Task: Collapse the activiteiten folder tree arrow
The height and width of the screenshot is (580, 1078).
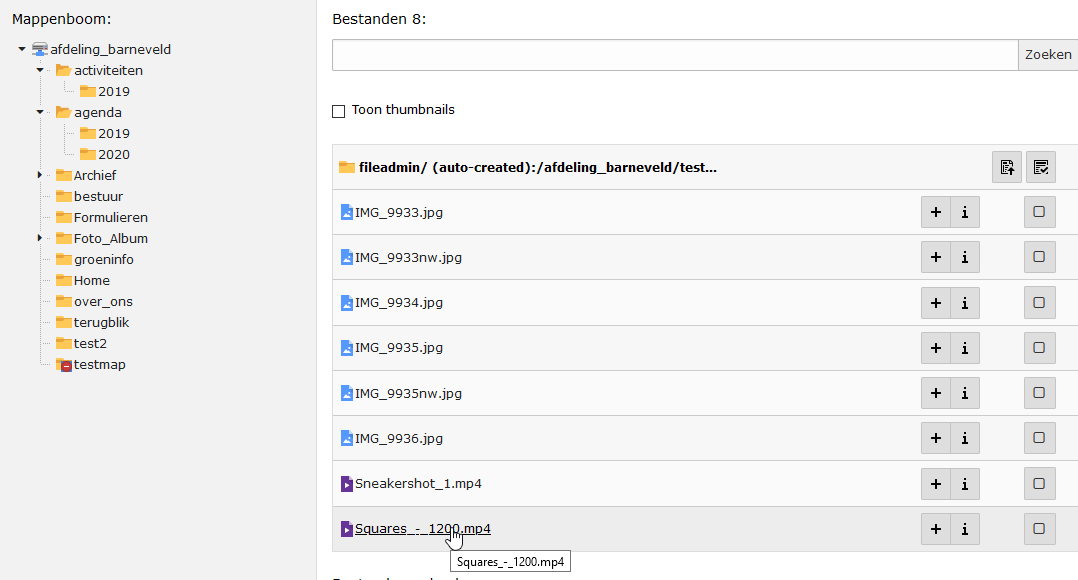Action: point(41,70)
